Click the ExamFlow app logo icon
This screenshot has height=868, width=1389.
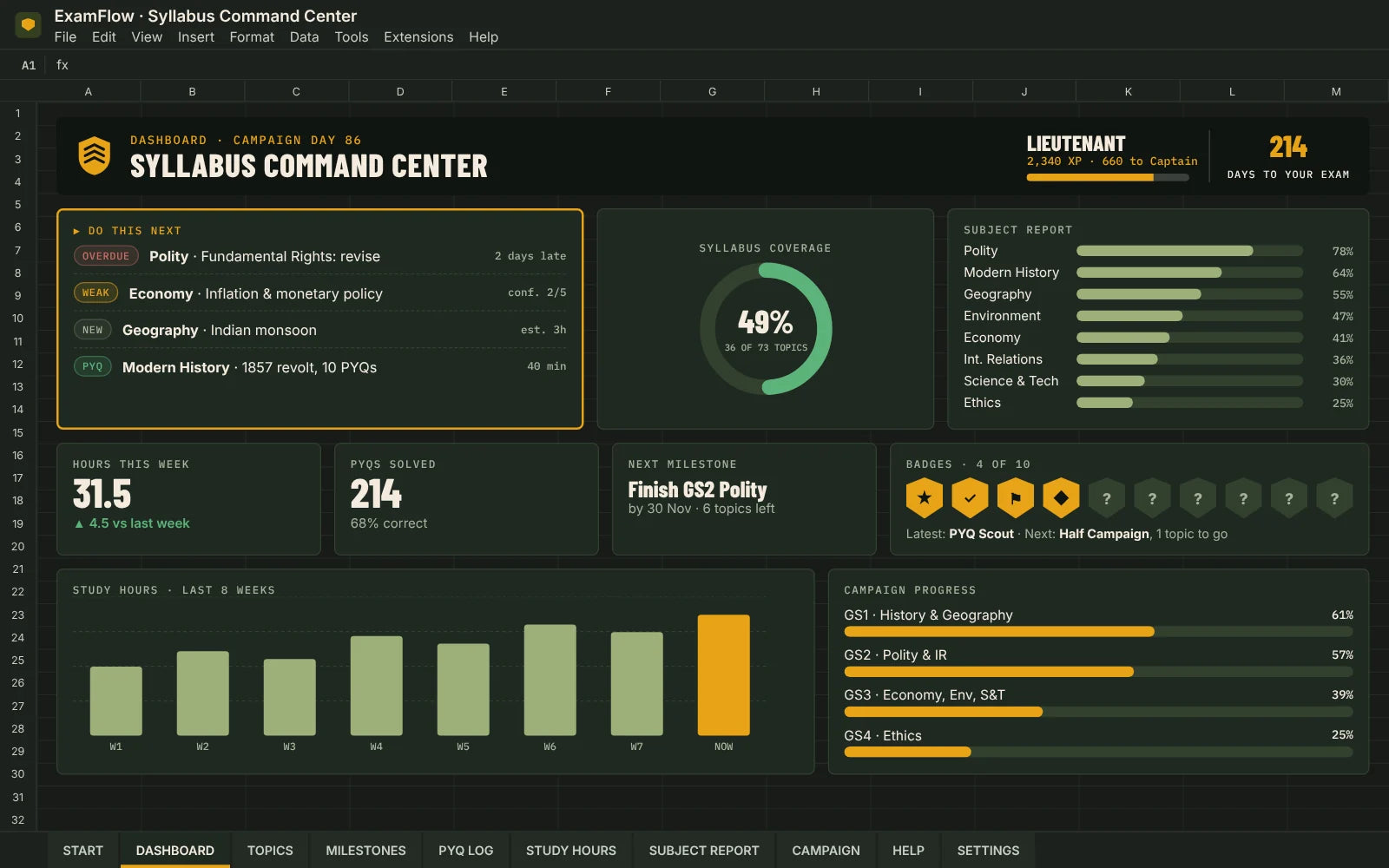point(28,25)
